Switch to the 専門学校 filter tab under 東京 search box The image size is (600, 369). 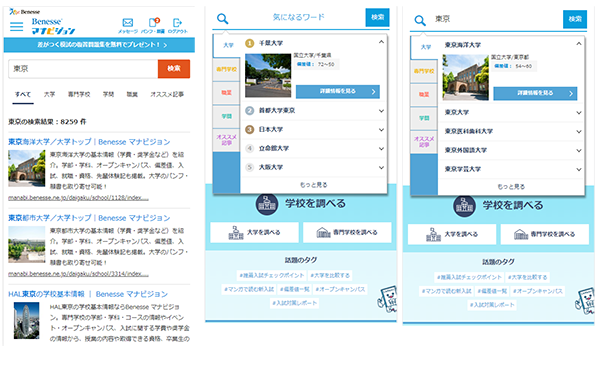(x=79, y=94)
